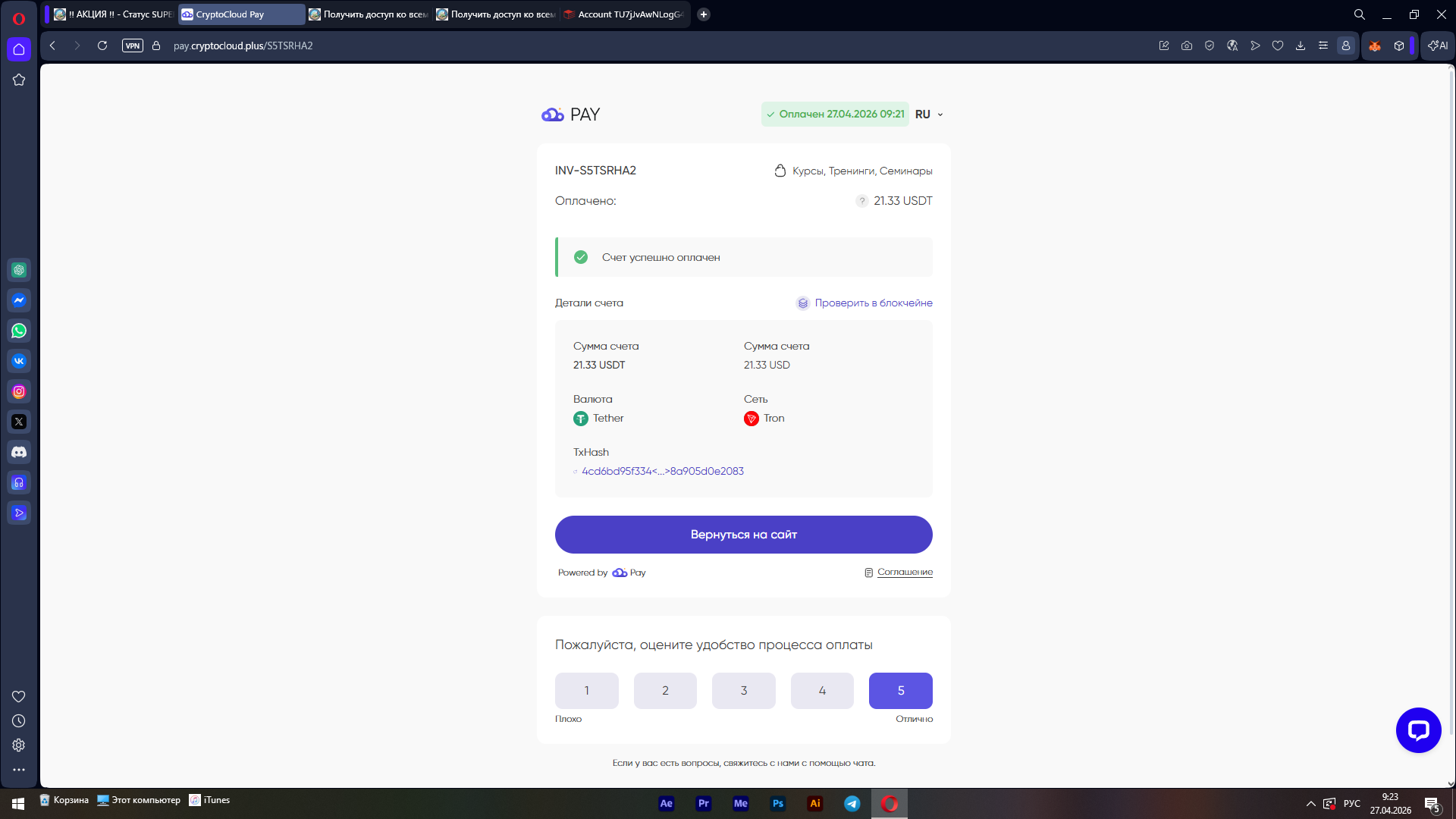Take a snapshot with the camera icon
The width and height of the screenshot is (1456, 819).
[1187, 45]
